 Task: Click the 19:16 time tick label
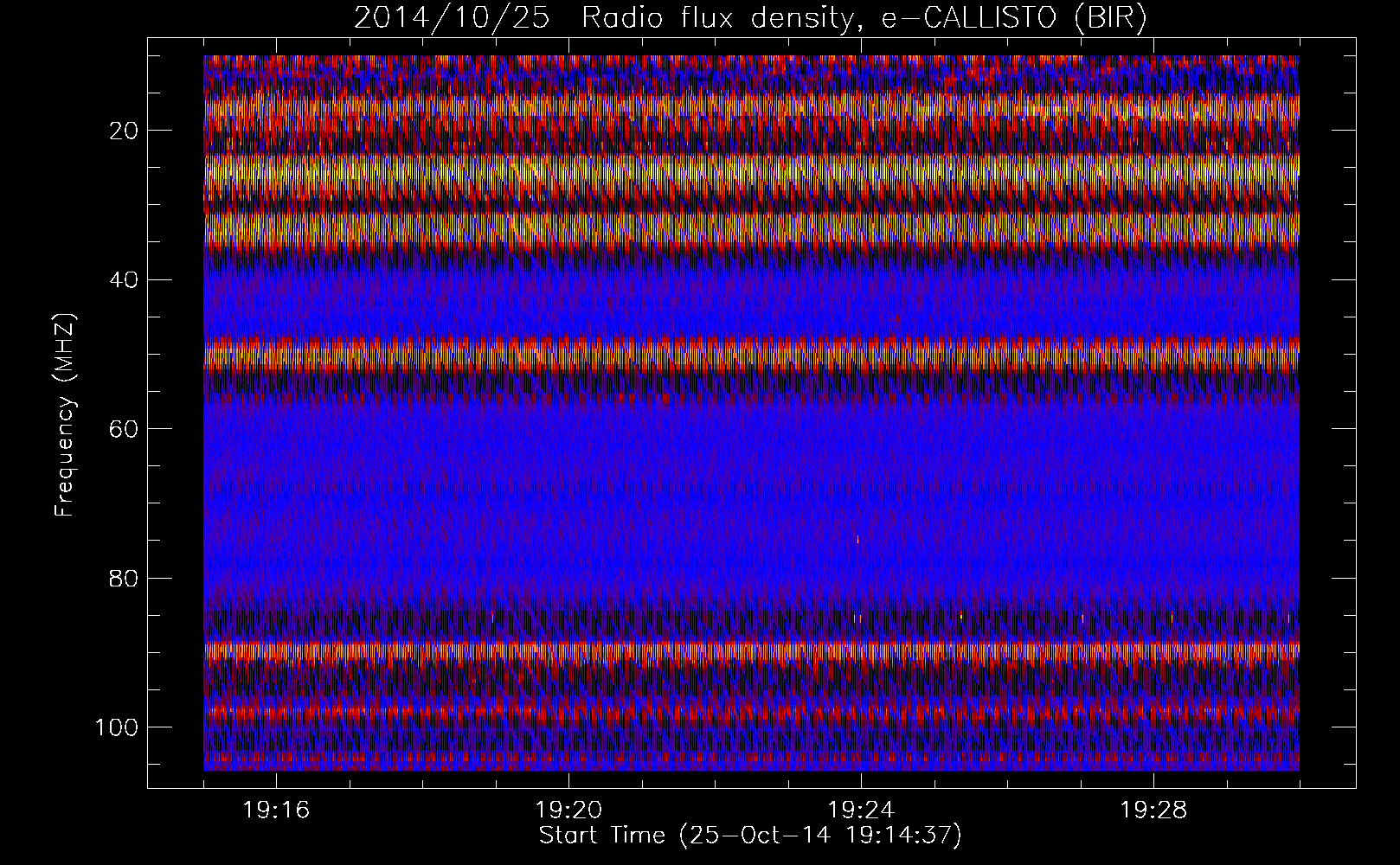(x=276, y=811)
